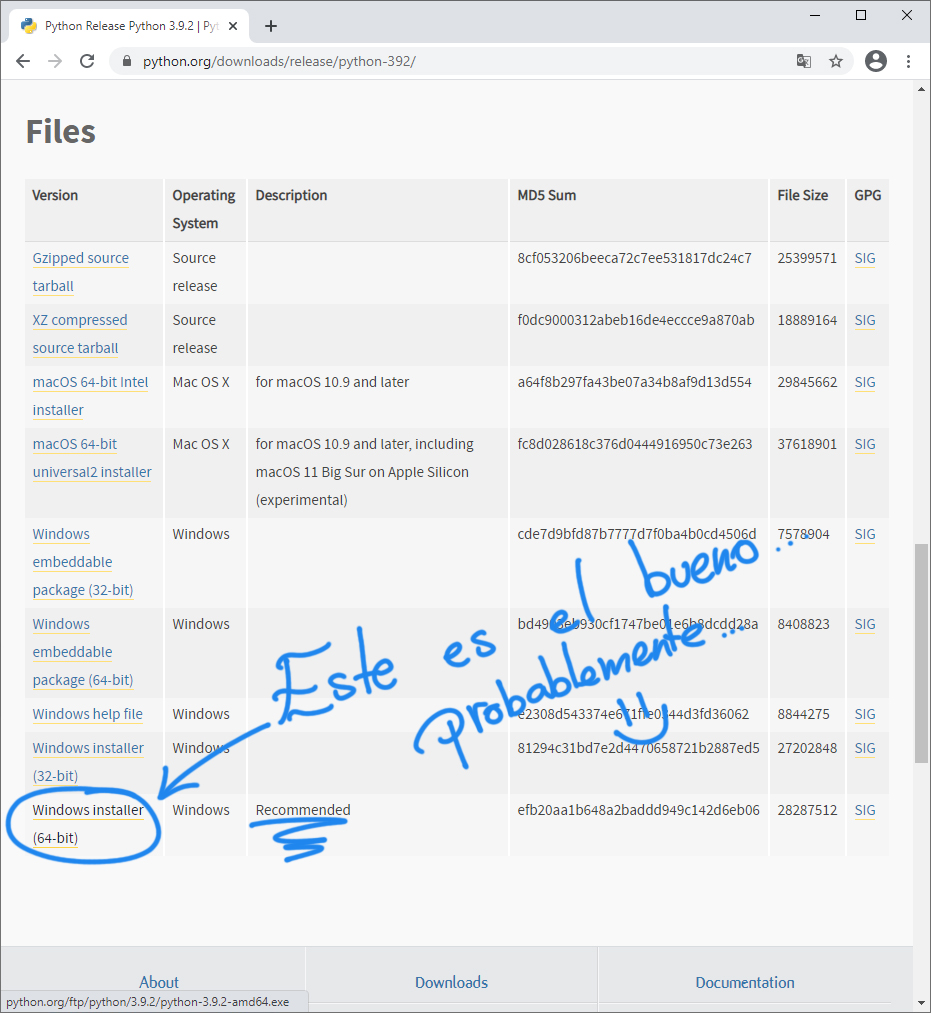931x1013 pixels.
Task: Click the Recommended description text
Action: click(303, 810)
